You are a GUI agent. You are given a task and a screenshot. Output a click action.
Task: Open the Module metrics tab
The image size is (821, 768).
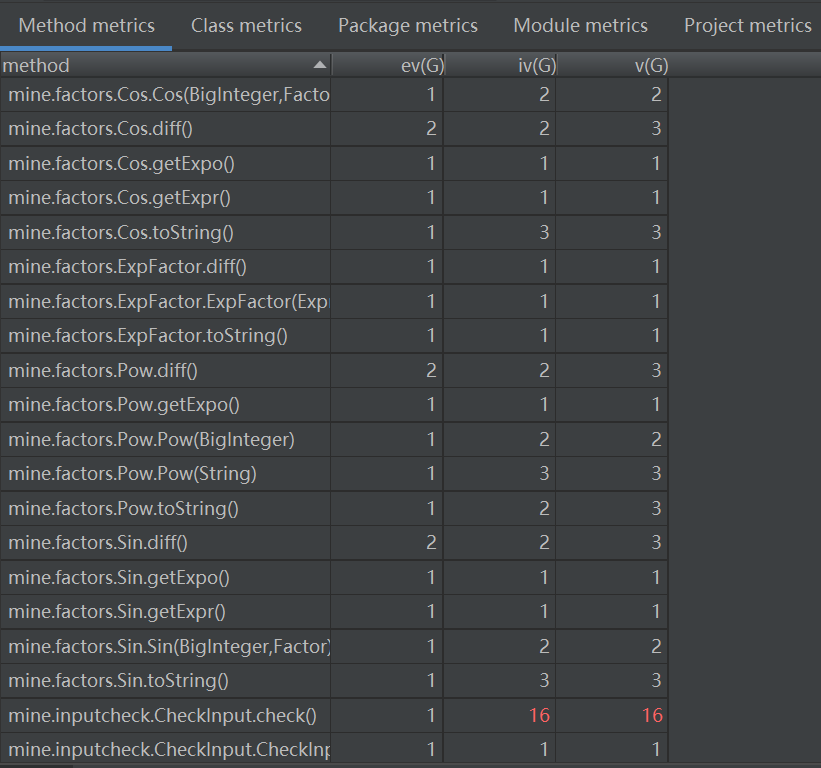click(580, 25)
